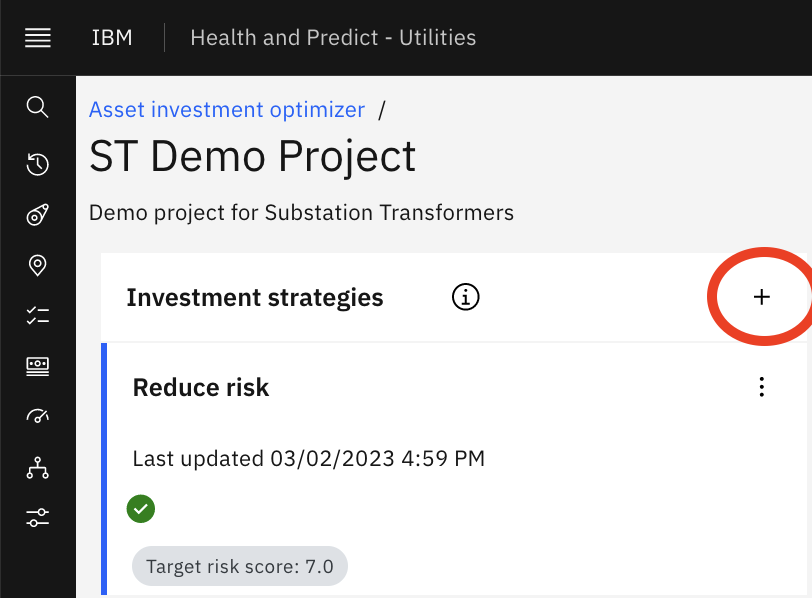Screen dimensions: 812x598
Task: Click Health and Predict - Utilities title
Action: [333, 38]
